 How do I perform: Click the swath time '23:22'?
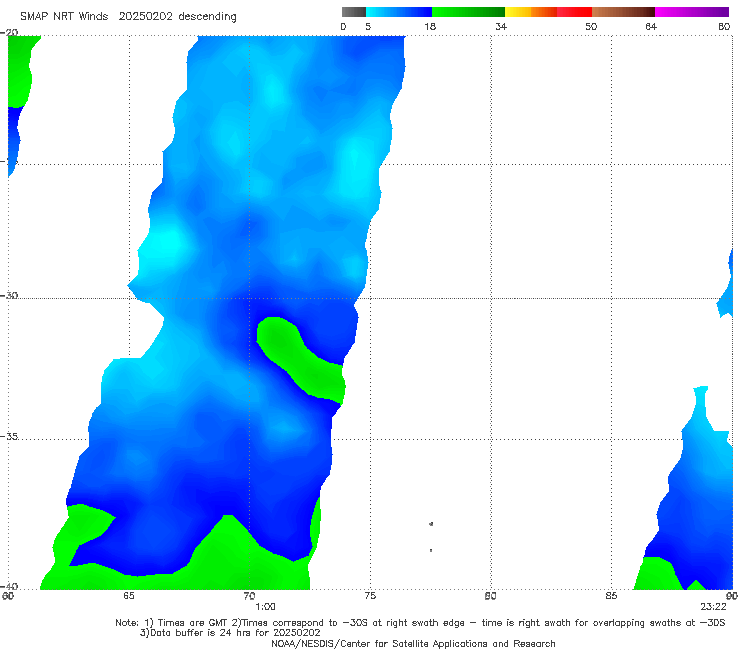[x=713, y=607]
